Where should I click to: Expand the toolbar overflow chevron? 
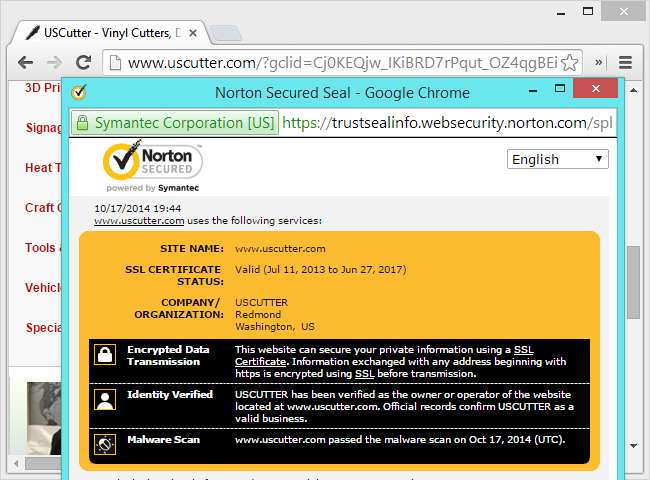pyautogui.click(x=598, y=62)
